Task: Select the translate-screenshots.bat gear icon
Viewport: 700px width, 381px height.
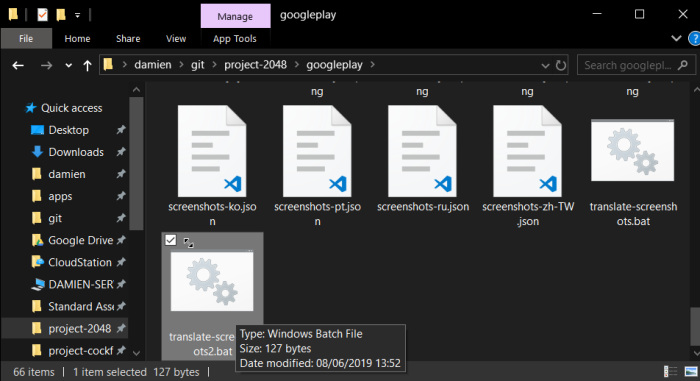Action: (x=632, y=150)
